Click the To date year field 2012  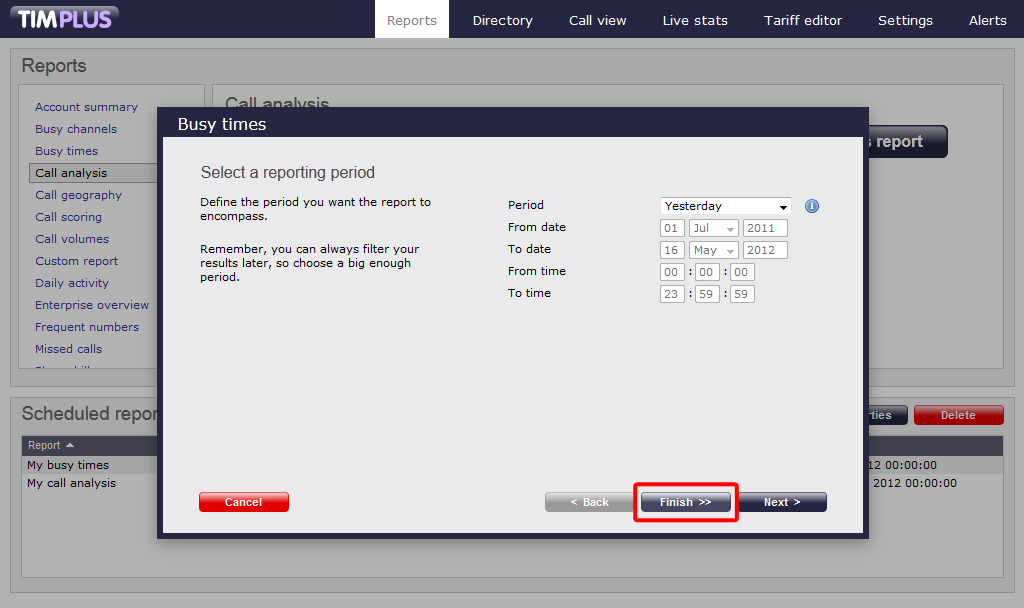[765, 250]
